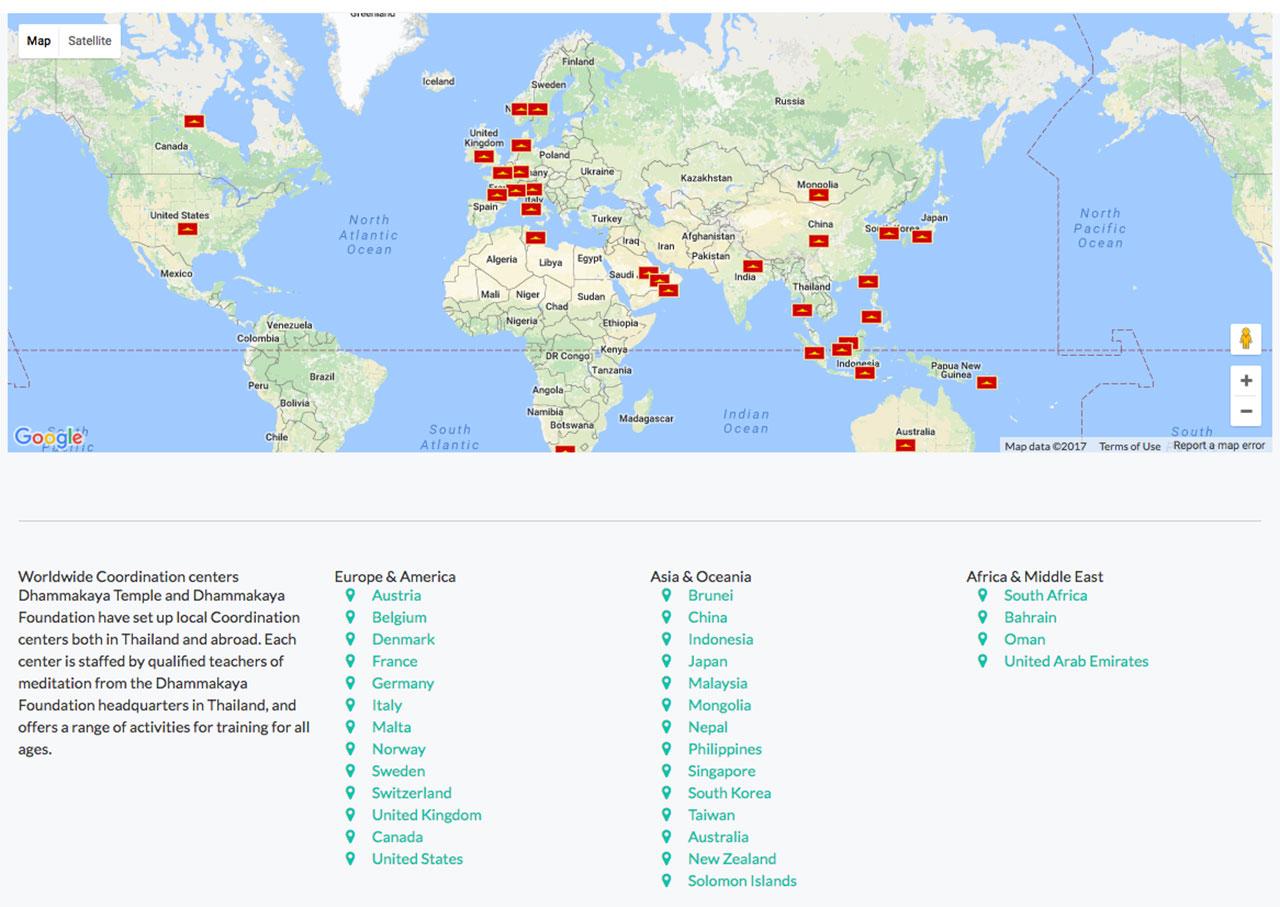This screenshot has width=1280, height=907.
Task: Open the Canada link
Action: click(x=397, y=837)
